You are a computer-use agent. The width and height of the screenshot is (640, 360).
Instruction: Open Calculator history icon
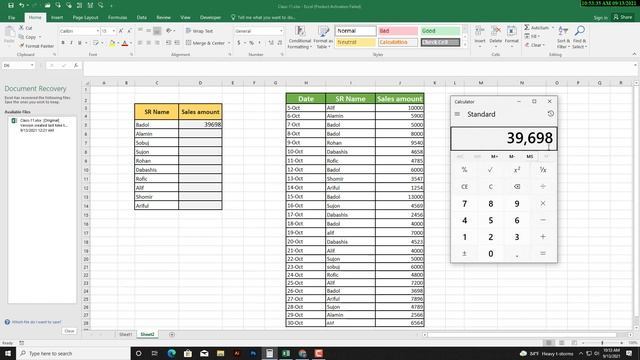pos(551,114)
